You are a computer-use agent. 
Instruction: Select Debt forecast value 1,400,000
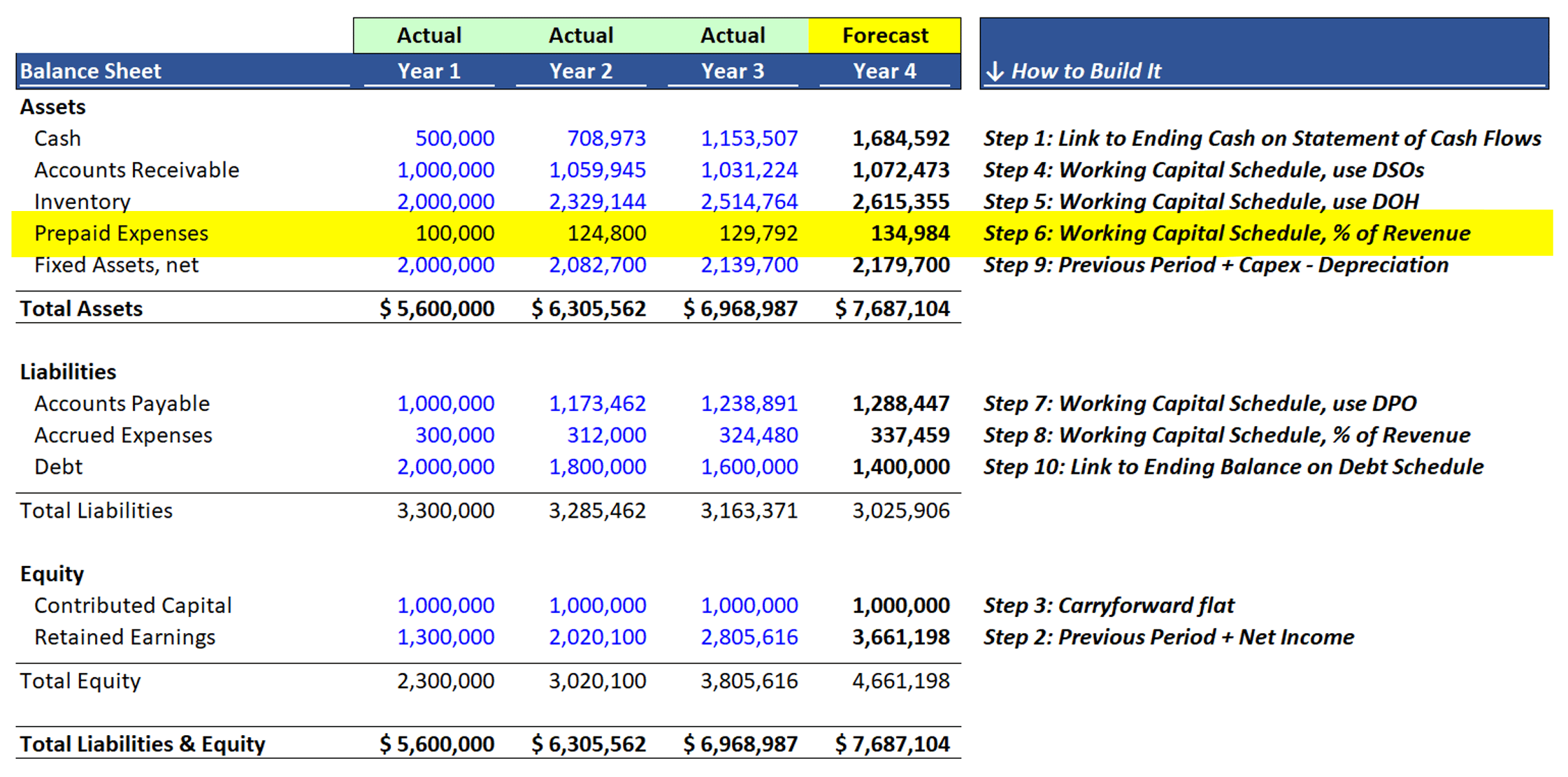pyautogui.click(x=900, y=467)
